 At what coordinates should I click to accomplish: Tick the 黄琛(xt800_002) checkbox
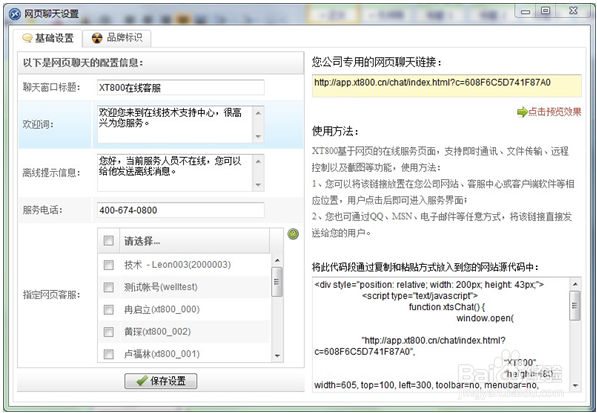pyautogui.click(x=109, y=332)
